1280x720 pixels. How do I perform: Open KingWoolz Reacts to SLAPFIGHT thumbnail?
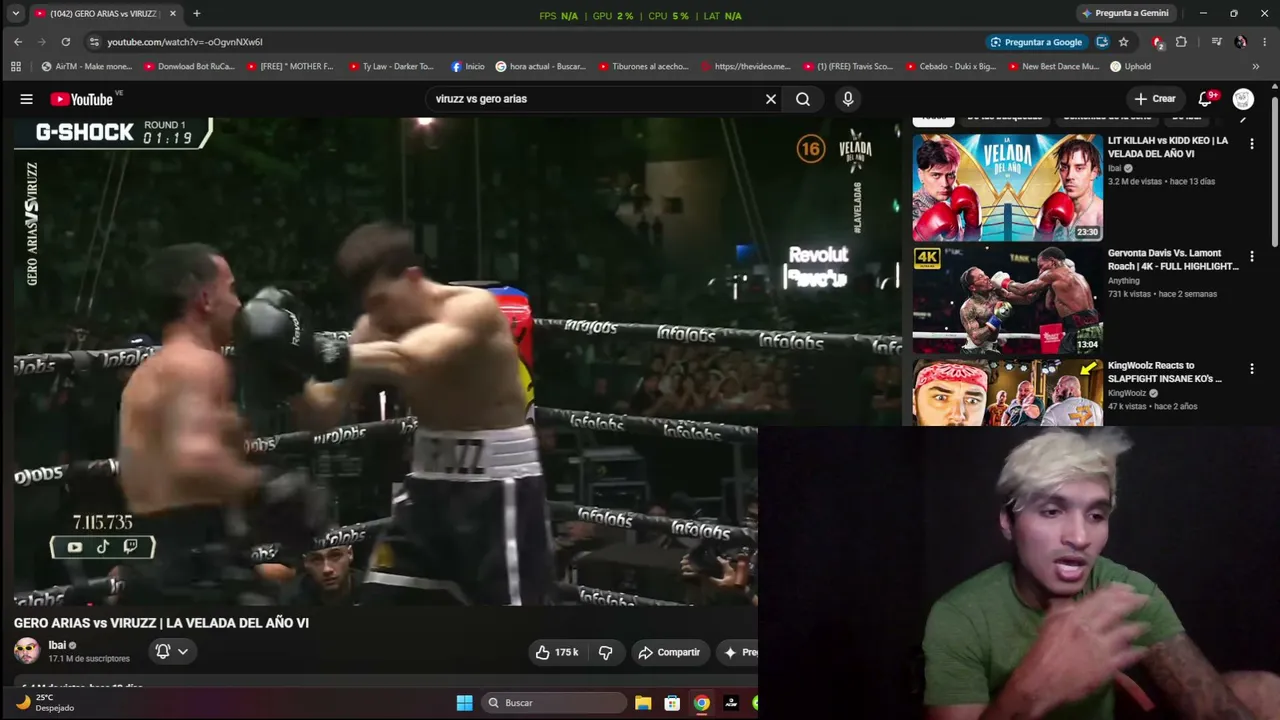click(x=1008, y=392)
